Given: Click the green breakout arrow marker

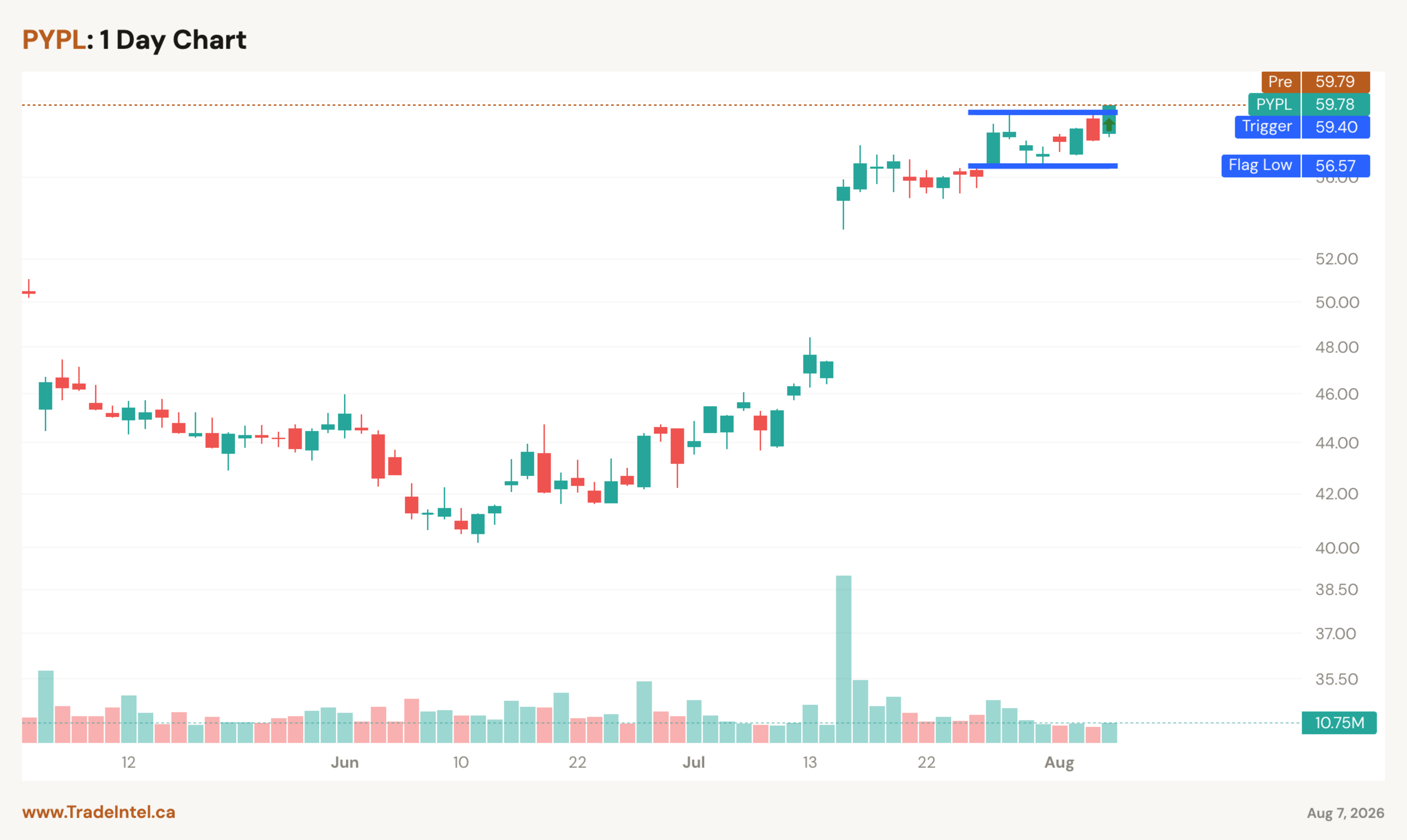Looking at the screenshot, I should (x=1109, y=124).
